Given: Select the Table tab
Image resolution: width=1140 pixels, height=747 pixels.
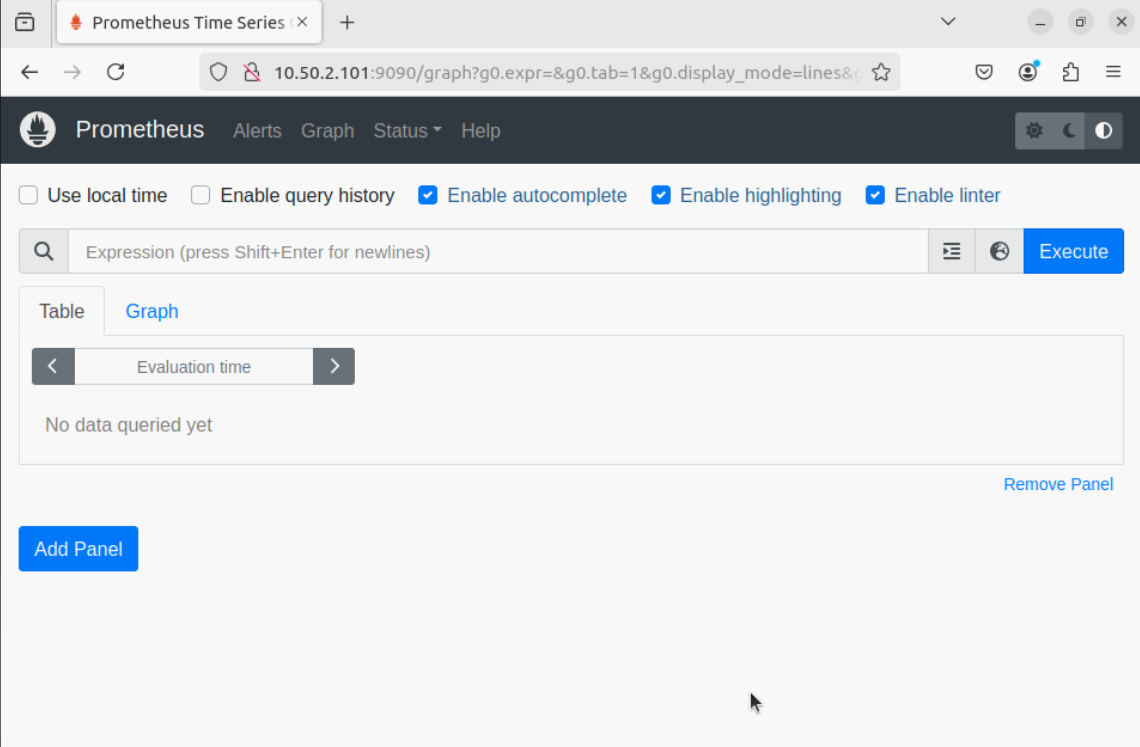Looking at the screenshot, I should point(62,311).
